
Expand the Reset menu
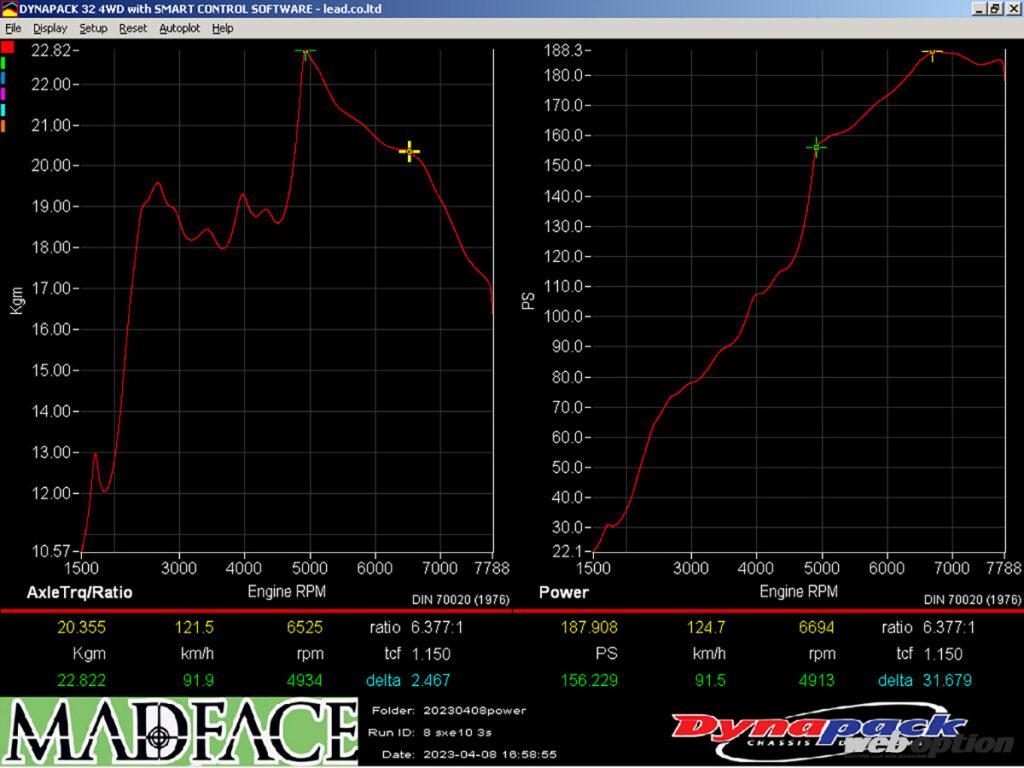pyautogui.click(x=133, y=28)
